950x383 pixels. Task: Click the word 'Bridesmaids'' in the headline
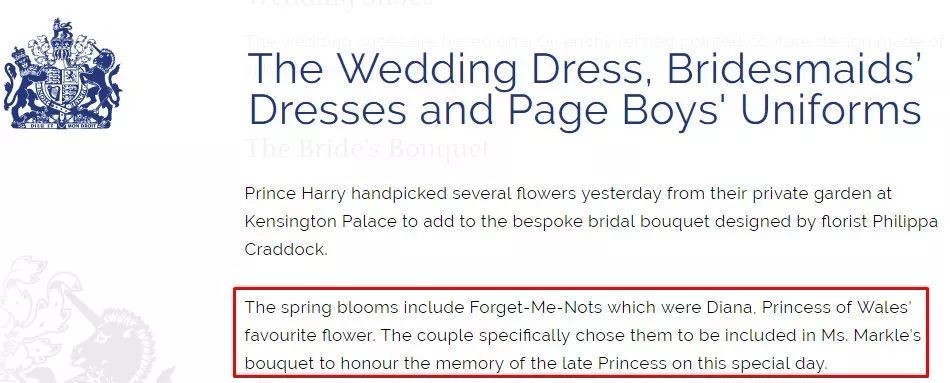click(x=794, y=68)
